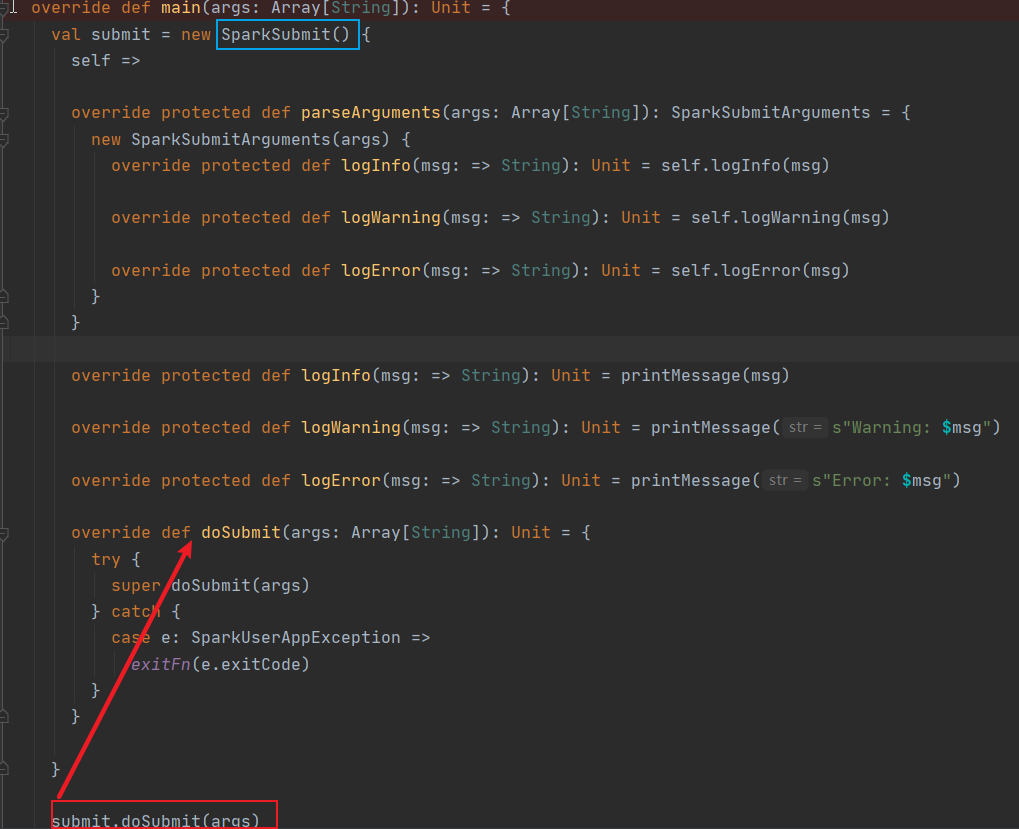Click 'e.exitCode' argument

click(x=250, y=665)
